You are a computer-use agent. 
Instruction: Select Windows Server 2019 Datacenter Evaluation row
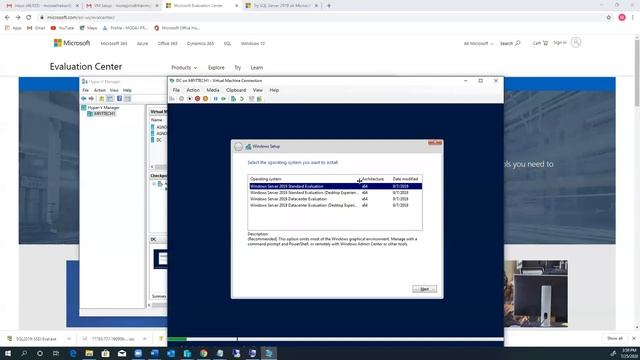click(x=336, y=199)
